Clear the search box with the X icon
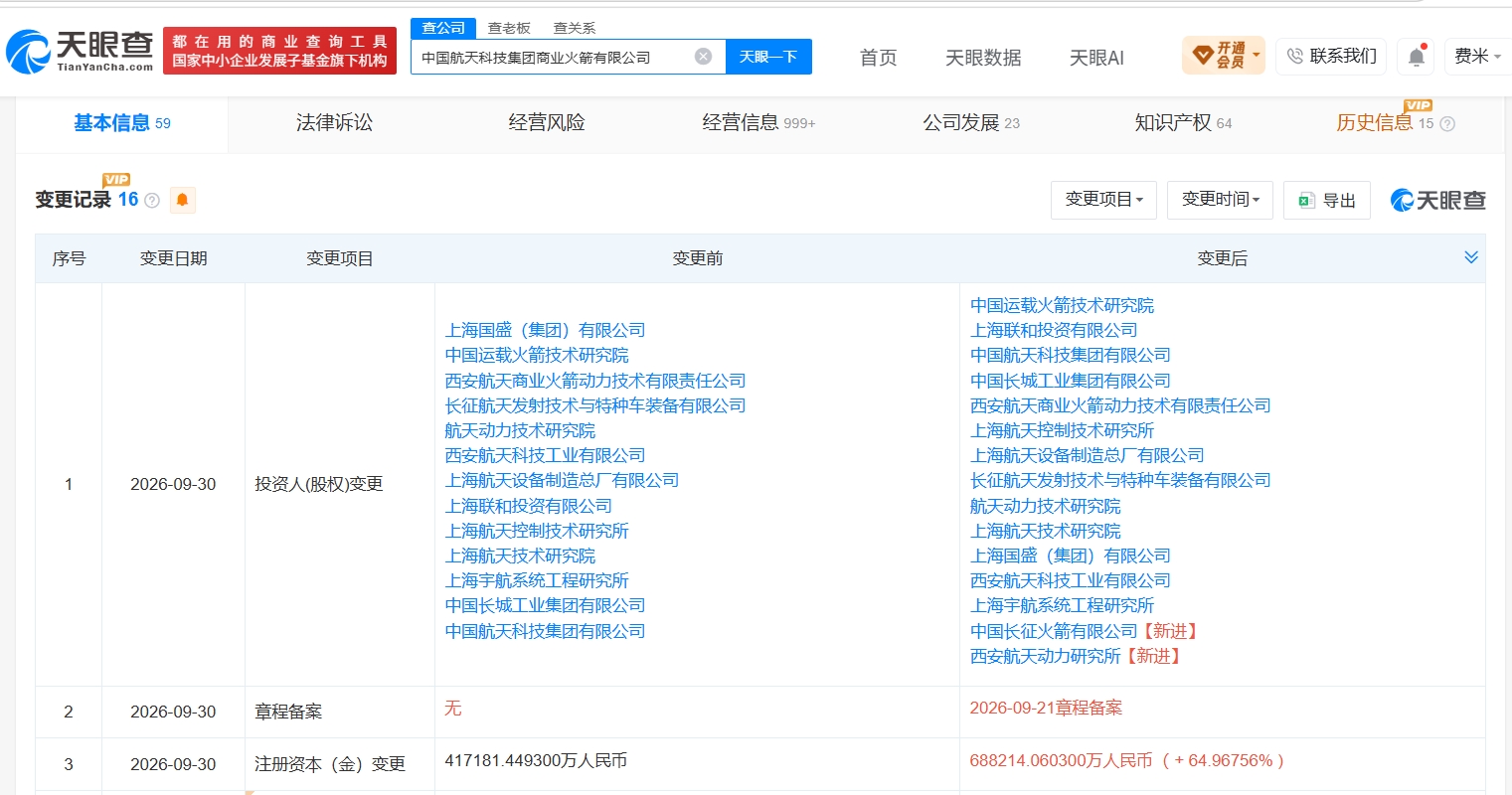 click(x=703, y=57)
